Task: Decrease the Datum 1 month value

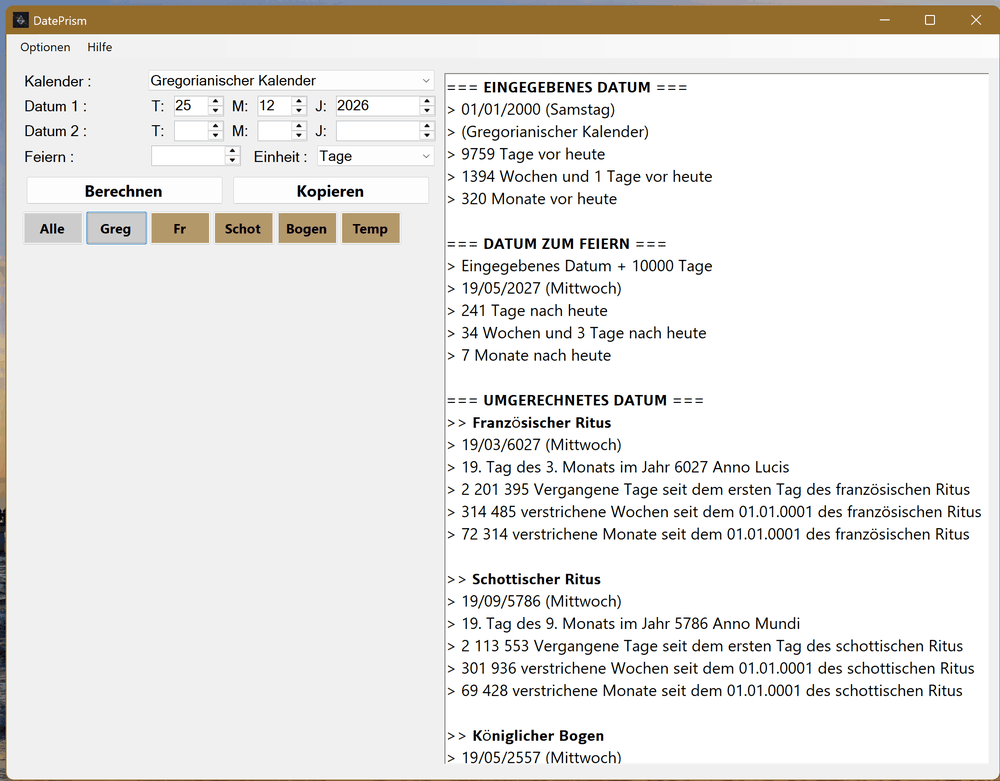Action: [299, 110]
